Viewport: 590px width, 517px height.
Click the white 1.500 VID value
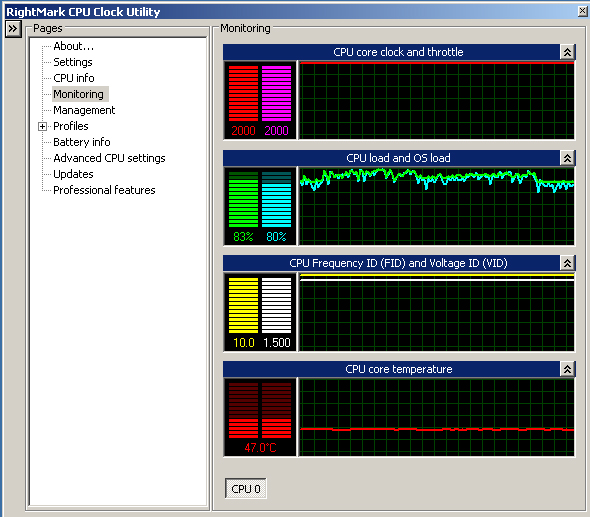pyautogui.click(x=277, y=342)
